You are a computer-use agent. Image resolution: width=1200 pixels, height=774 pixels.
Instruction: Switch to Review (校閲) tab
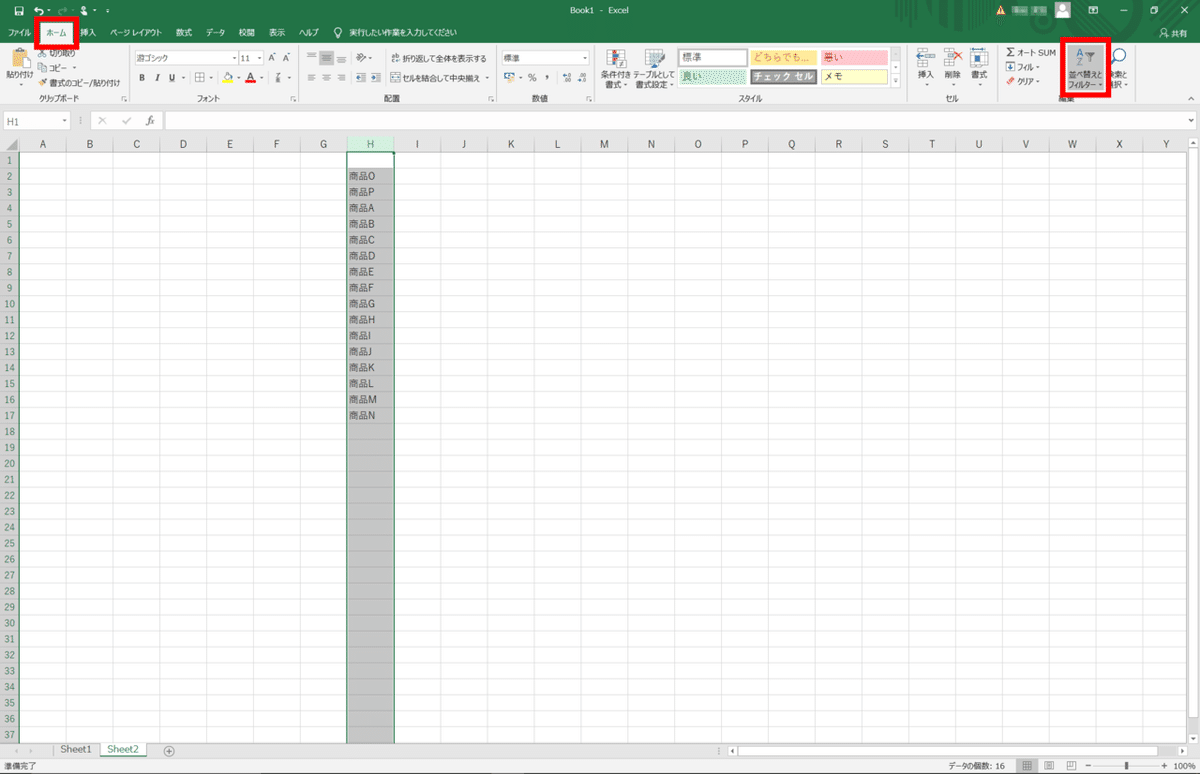click(247, 33)
